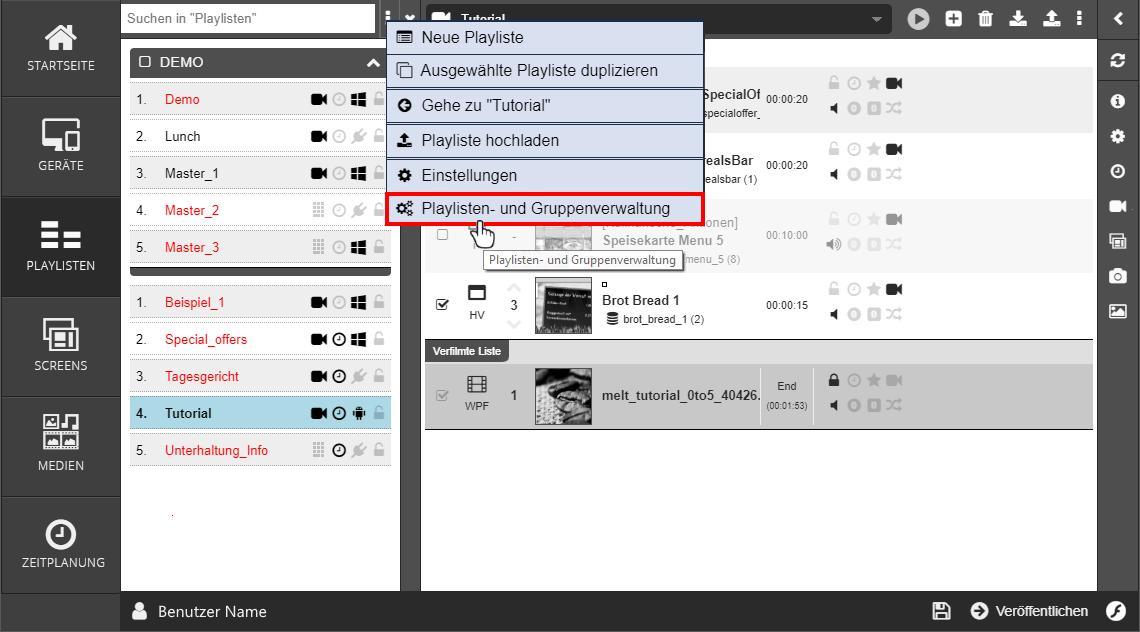Click the Brot Bread 1 thumbnail

click(563, 306)
